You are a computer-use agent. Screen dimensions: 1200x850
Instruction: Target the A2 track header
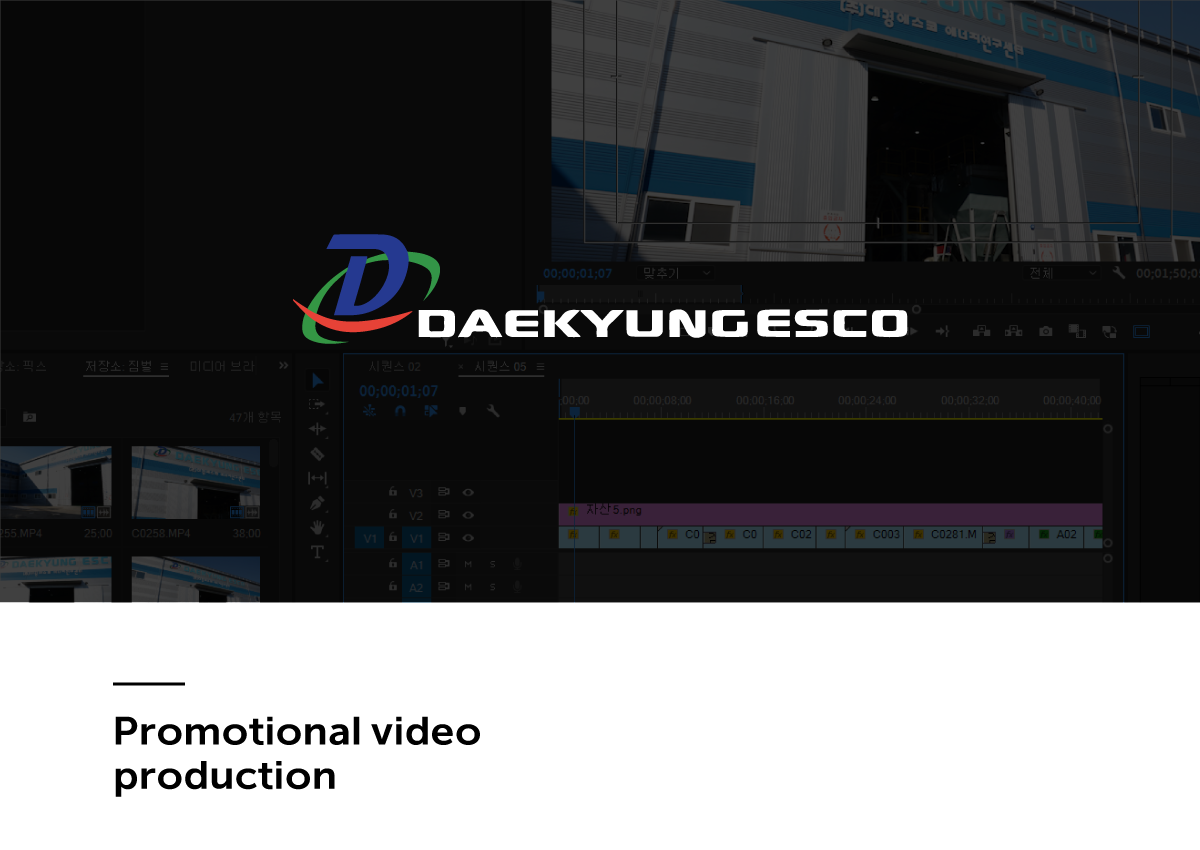coord(416,587)
